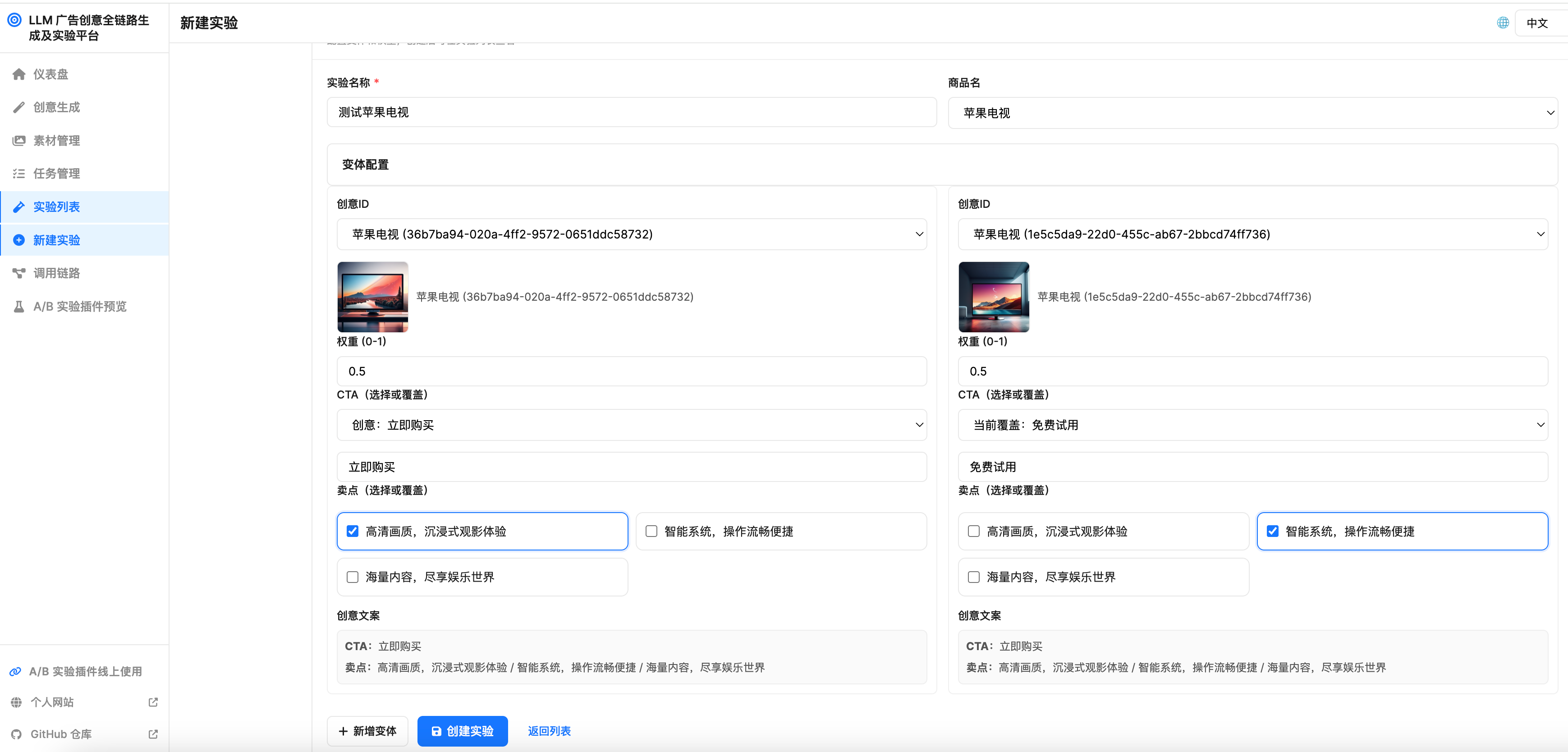This screenshot has height=752, width=1568.
Task: Open 素材管理 page from sidebar
Action: pyautogui.click(x=84, y=141)
